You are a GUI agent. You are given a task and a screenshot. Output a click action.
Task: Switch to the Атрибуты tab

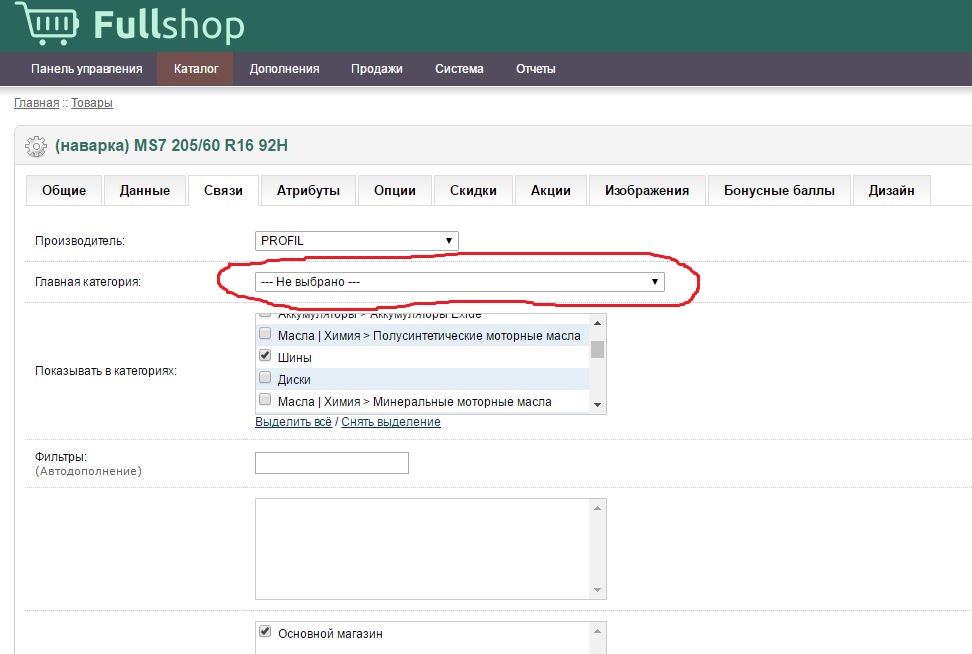tap(308, 190)
